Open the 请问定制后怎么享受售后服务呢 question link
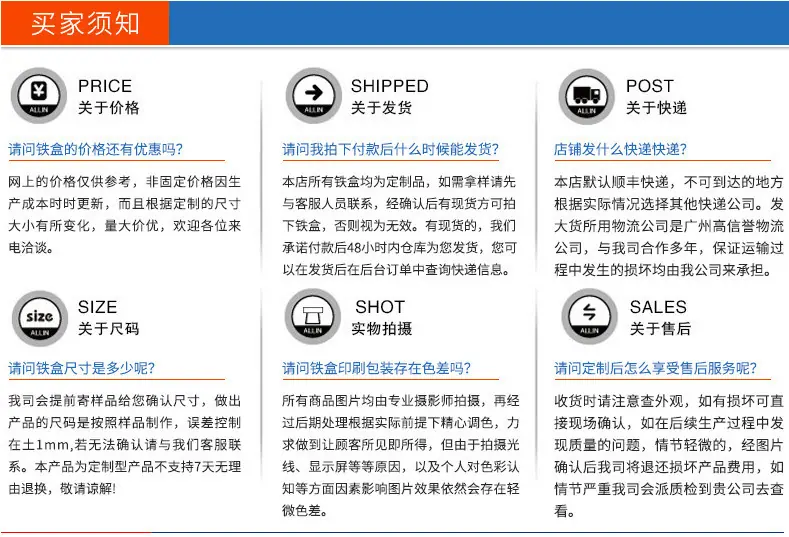 pos(655,368)
